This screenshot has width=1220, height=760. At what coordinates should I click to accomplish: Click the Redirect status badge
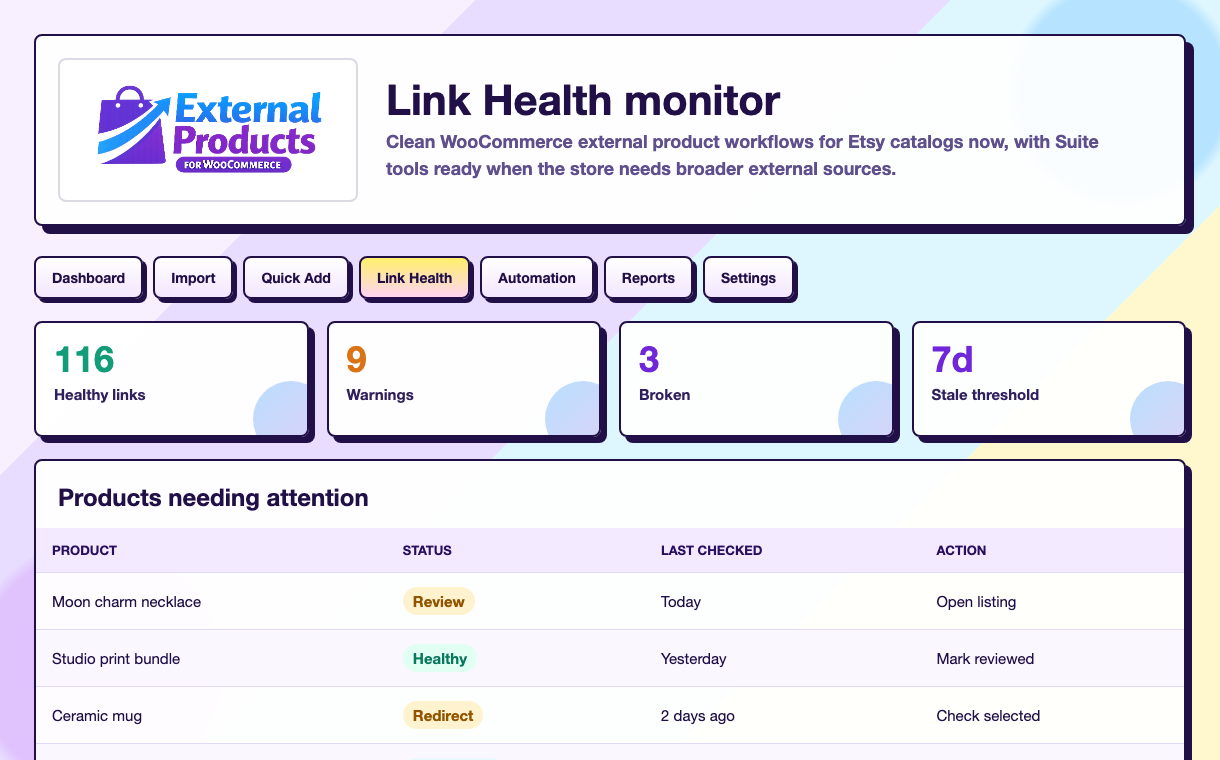pos(443,715)
